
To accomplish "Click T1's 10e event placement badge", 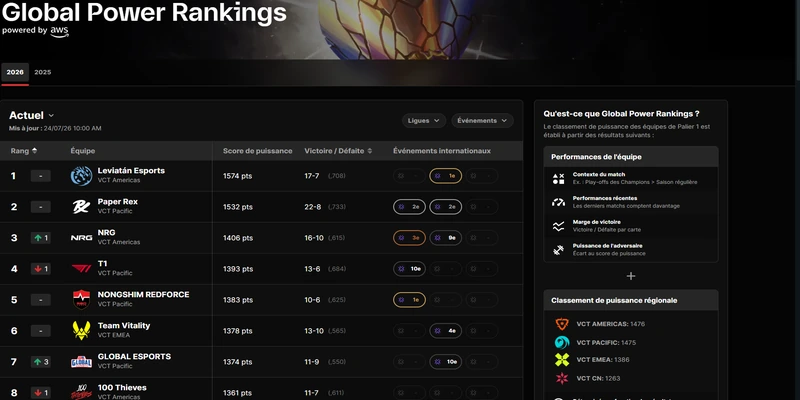I will [x=409, y=269].
